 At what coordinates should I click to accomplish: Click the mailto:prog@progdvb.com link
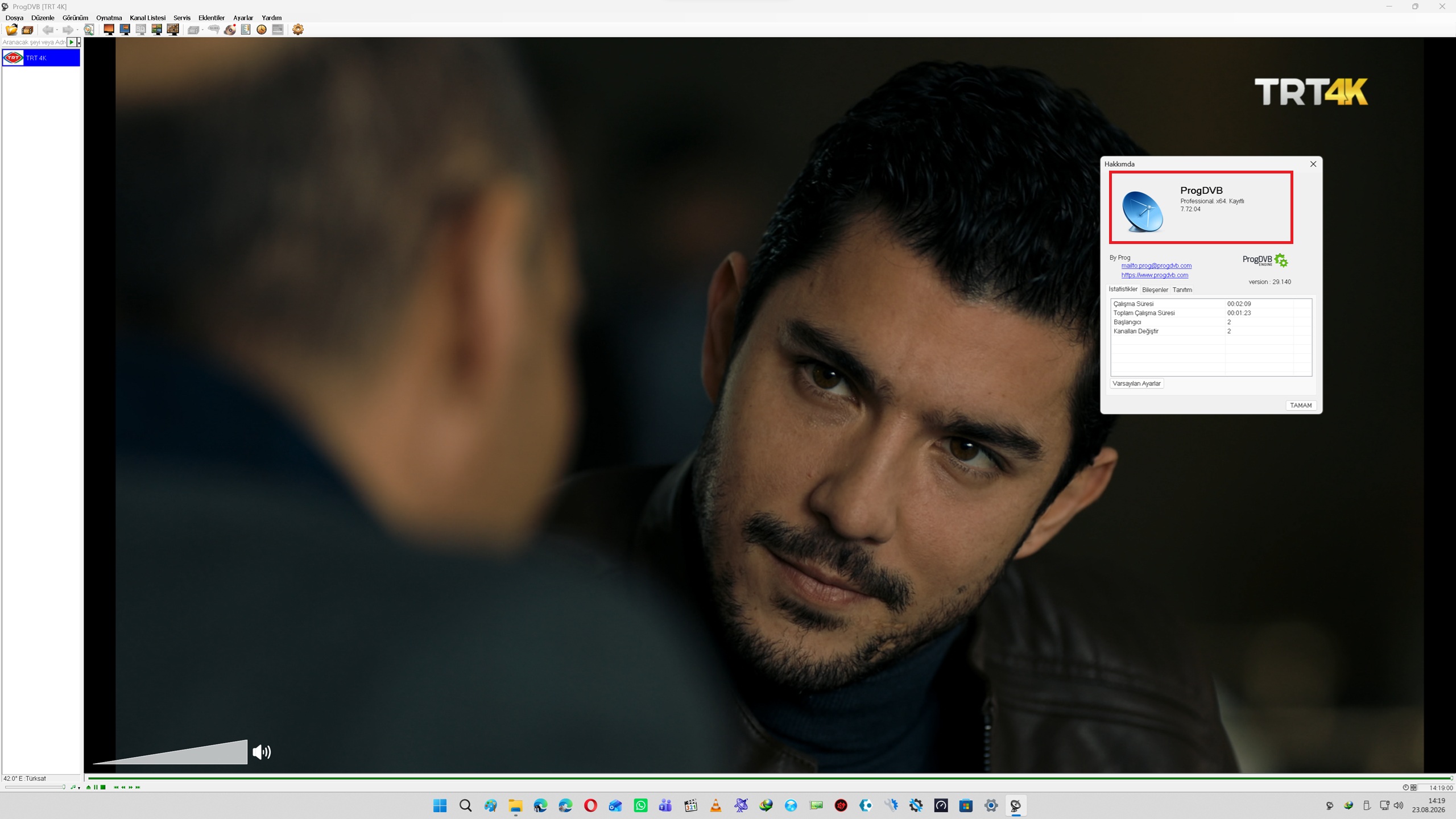click(1156, 266)
